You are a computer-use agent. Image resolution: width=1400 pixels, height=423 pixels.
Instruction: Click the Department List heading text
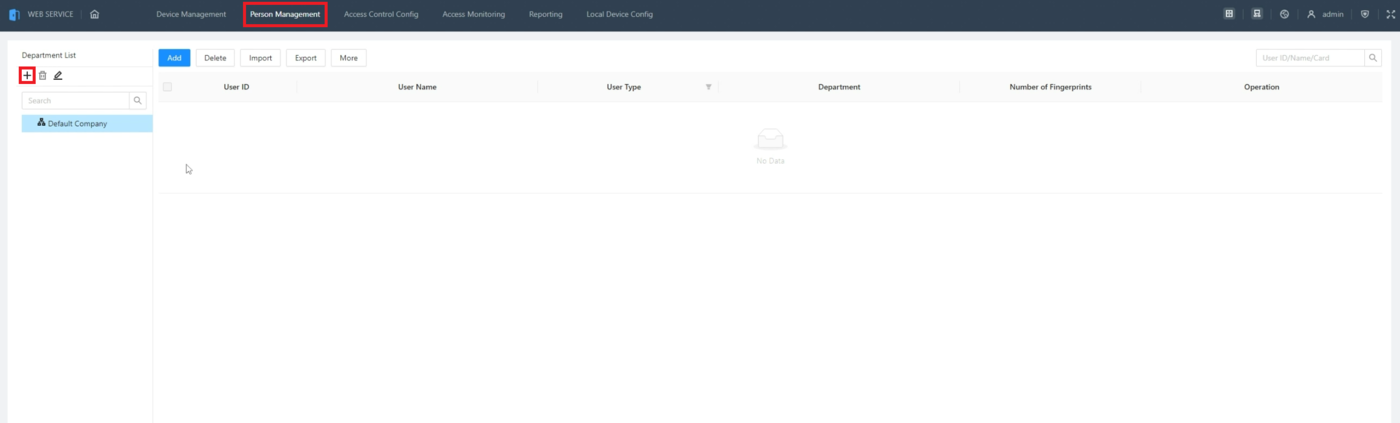click(x=49, y=55)
